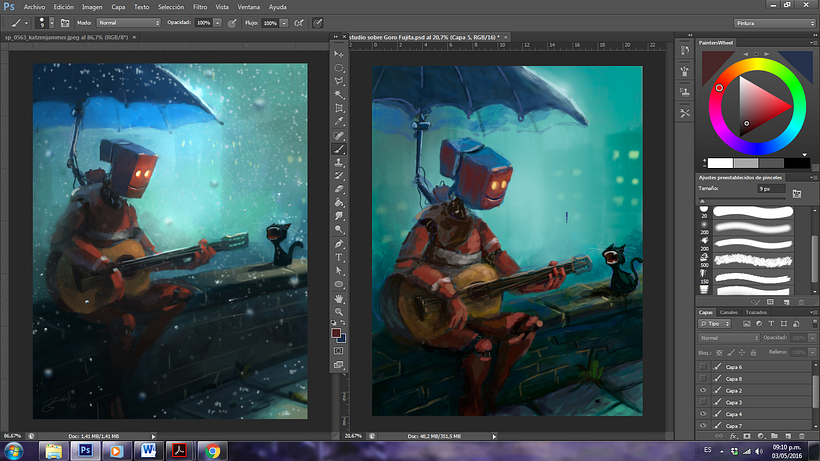Screen dimensions: 820x461
Task: Open the Modo blend mode dropdown
Action: 129,23
